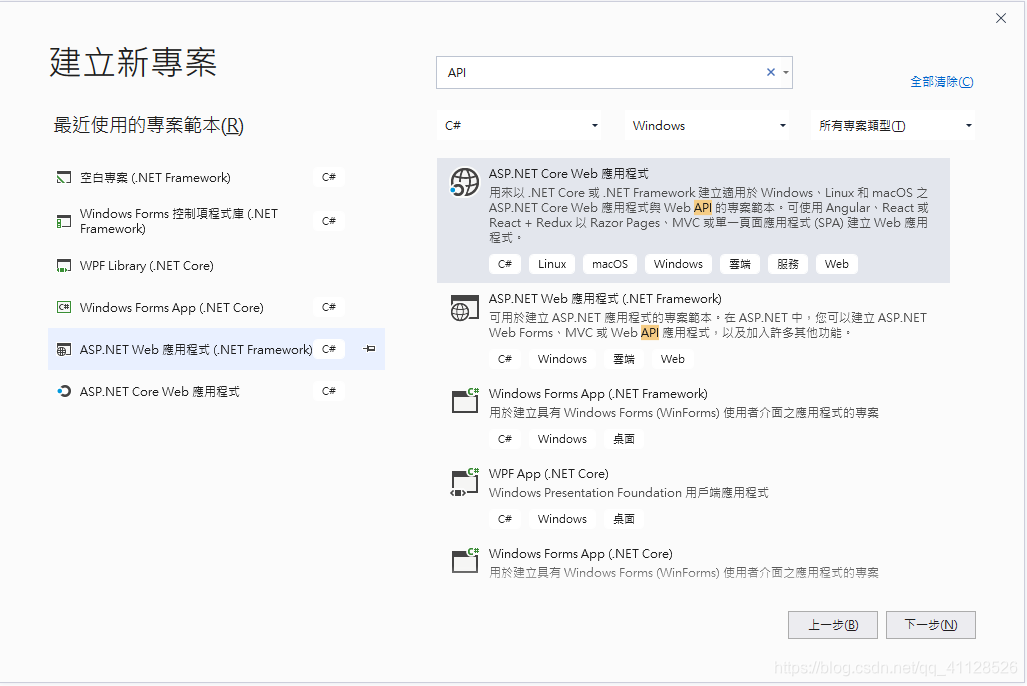The height and width of the screenshot is (686, 1027).
Task: Select ASP.NET Web 應用程式 (.NET Framework) result title
Action: pyautogui.click(x=605, y=299)
